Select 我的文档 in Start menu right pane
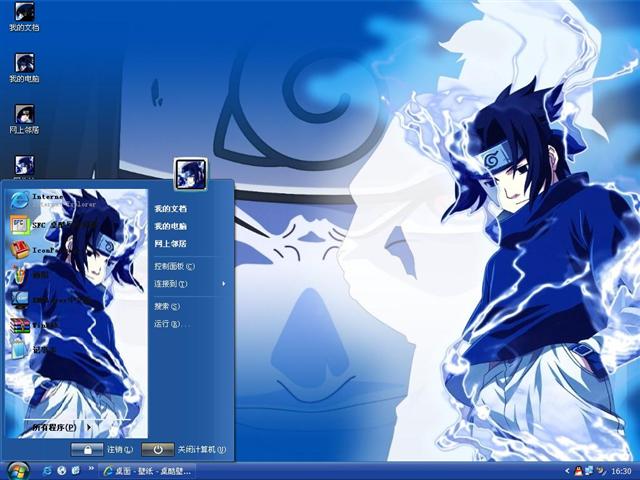The width and height of the screenshot is (640, 480). (x=171, y=209)
